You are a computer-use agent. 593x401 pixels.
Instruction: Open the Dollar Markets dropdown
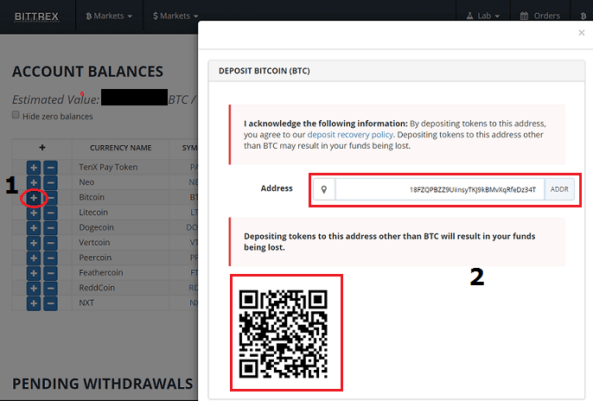pyautogui.click(x=175, y=16)
